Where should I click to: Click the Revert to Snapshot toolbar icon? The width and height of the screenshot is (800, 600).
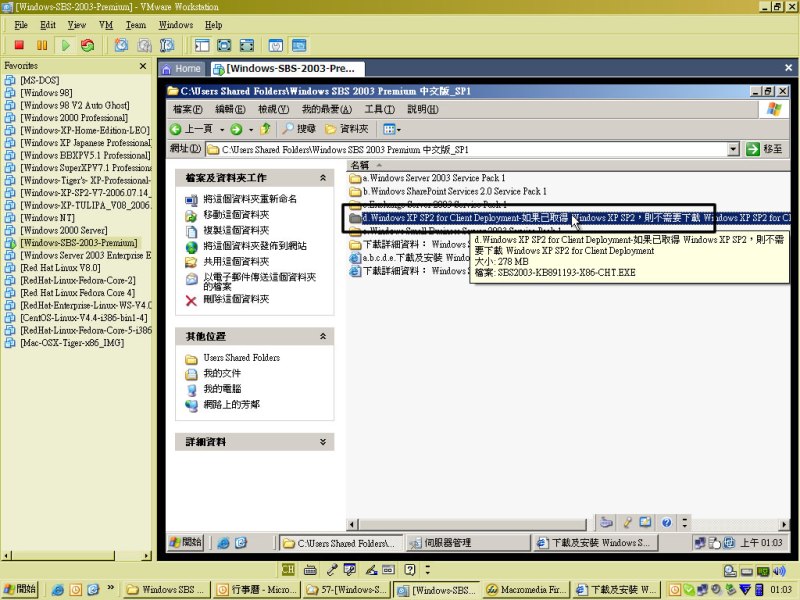pyautogui.click(x=144, y=45)
